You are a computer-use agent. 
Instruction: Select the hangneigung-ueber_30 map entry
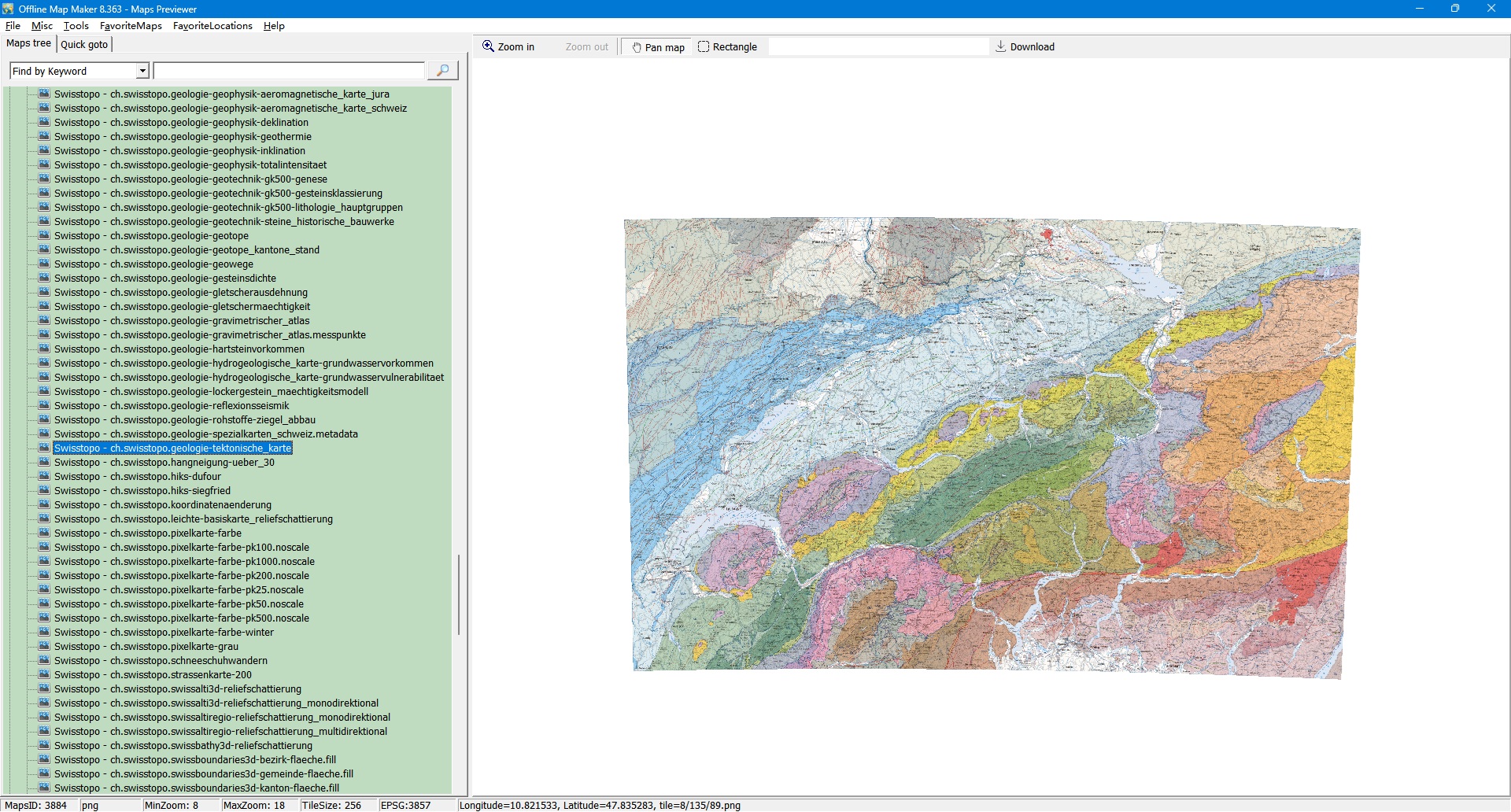[x=164, y=462]
